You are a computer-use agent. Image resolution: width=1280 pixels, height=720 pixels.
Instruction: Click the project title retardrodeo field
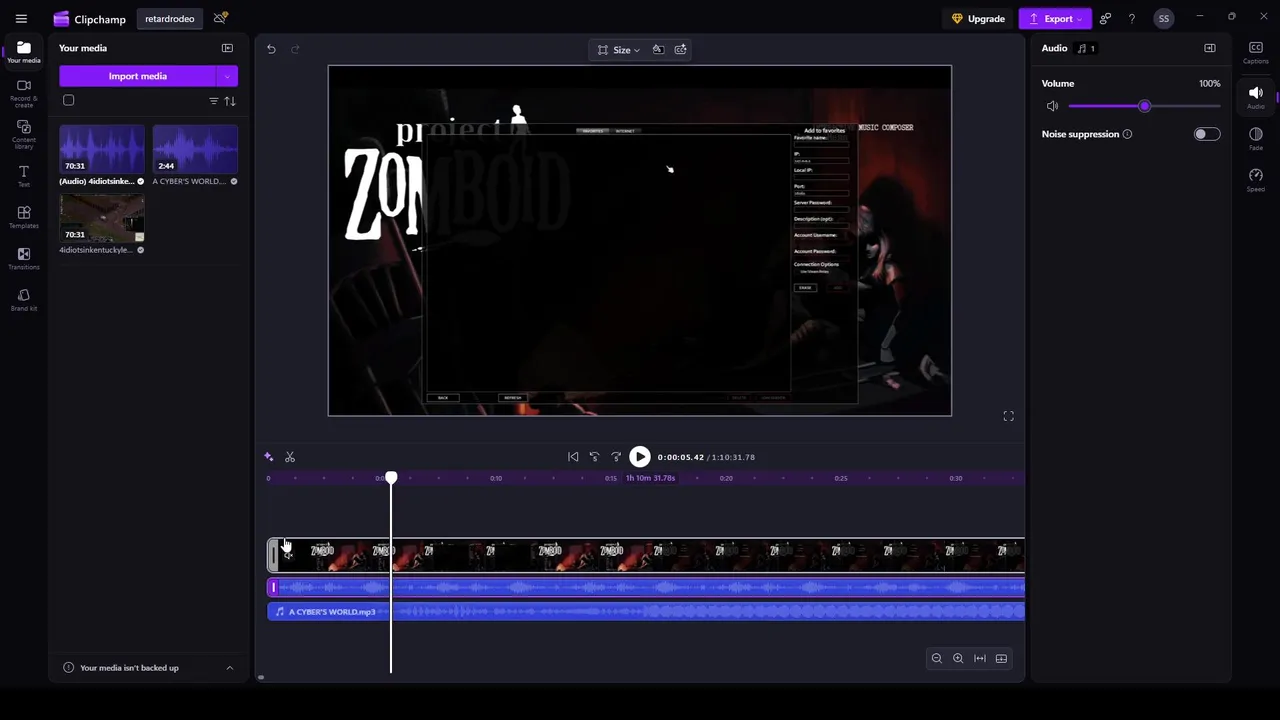tap(170, 18)
